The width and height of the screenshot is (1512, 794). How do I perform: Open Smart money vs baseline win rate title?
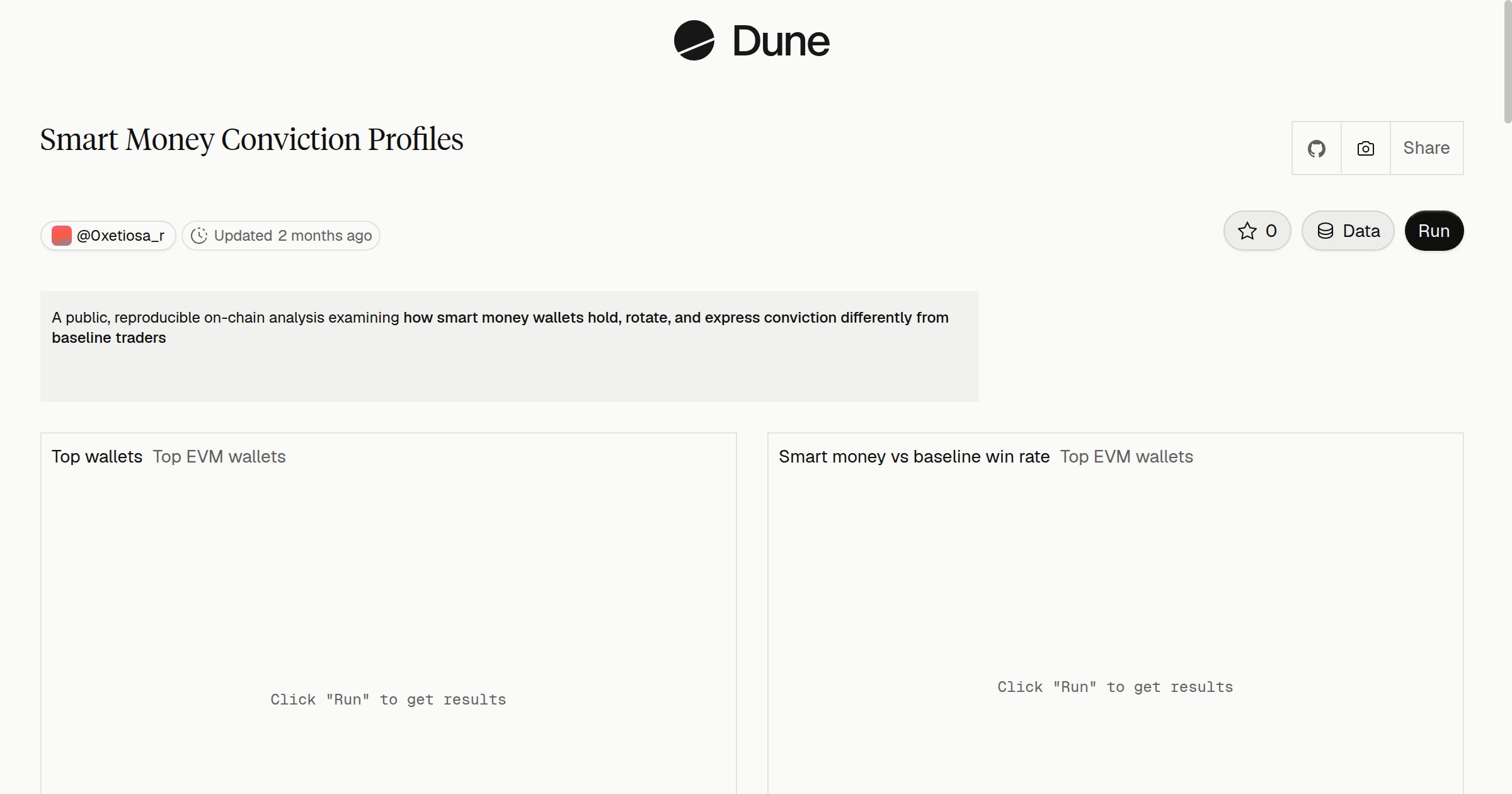(x=914, y=456)
